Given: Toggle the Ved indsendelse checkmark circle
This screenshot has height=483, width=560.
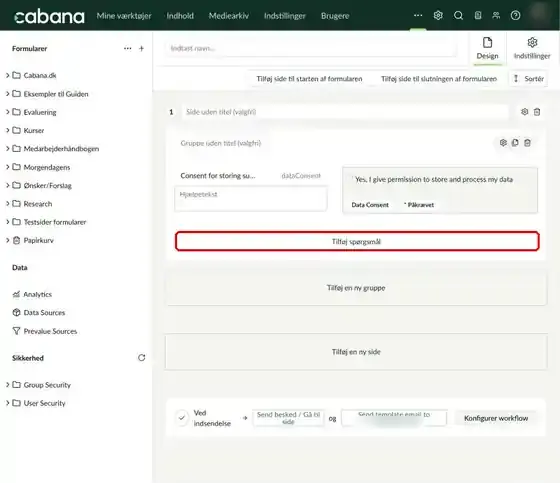Looking at the screenshot, I should [x=182, y=418].
